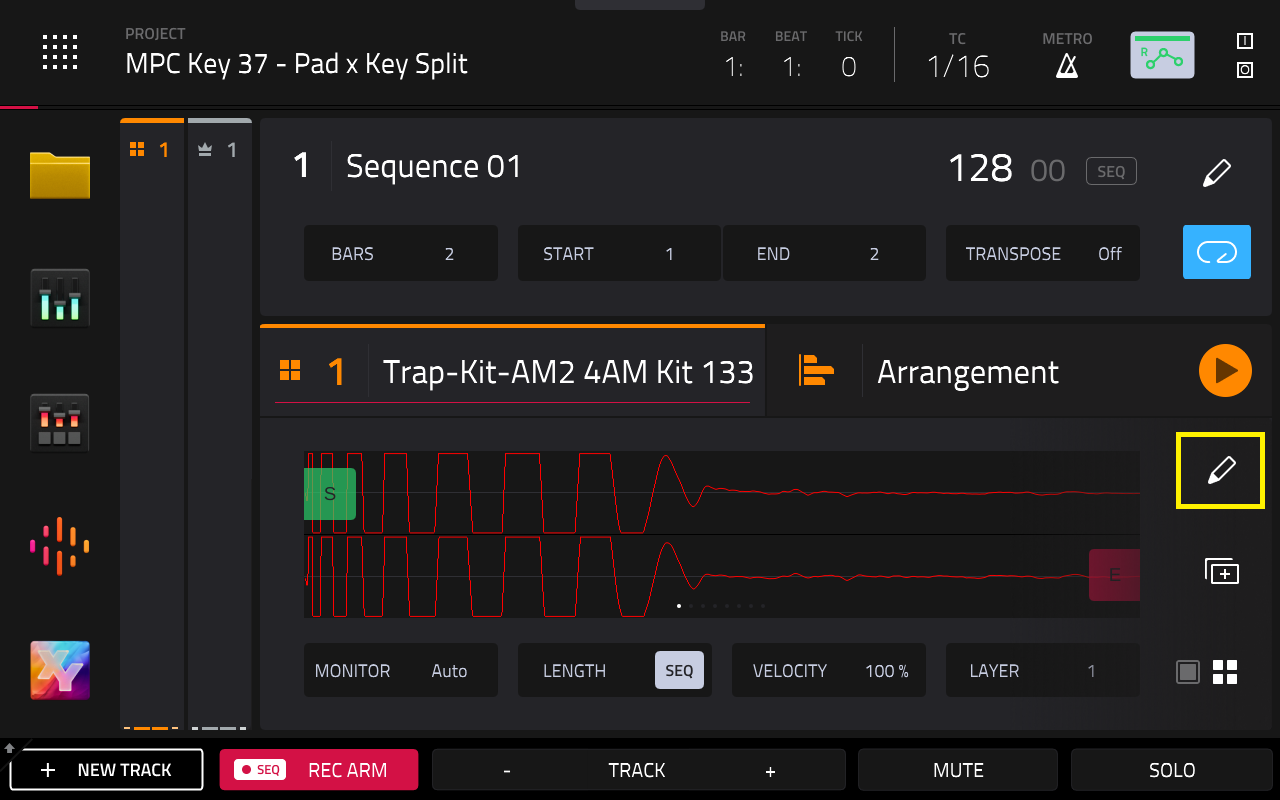
Task: Toggle REC ARM
Action: point(319,770)
